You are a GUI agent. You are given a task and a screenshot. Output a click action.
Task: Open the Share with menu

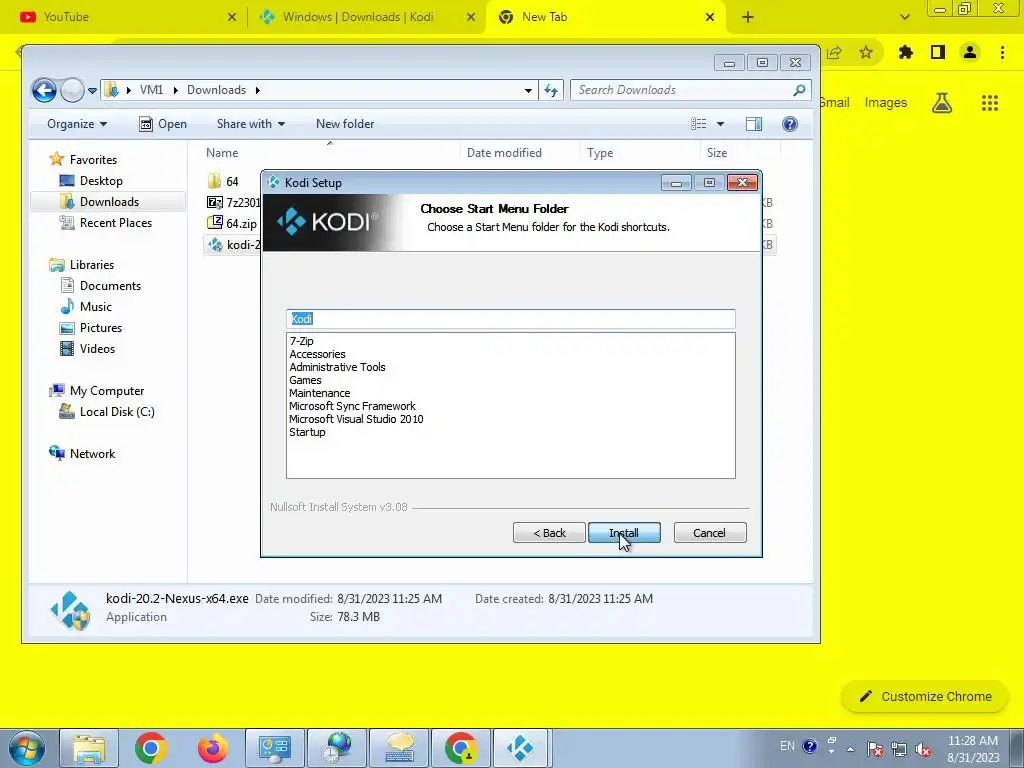[251, 124]
